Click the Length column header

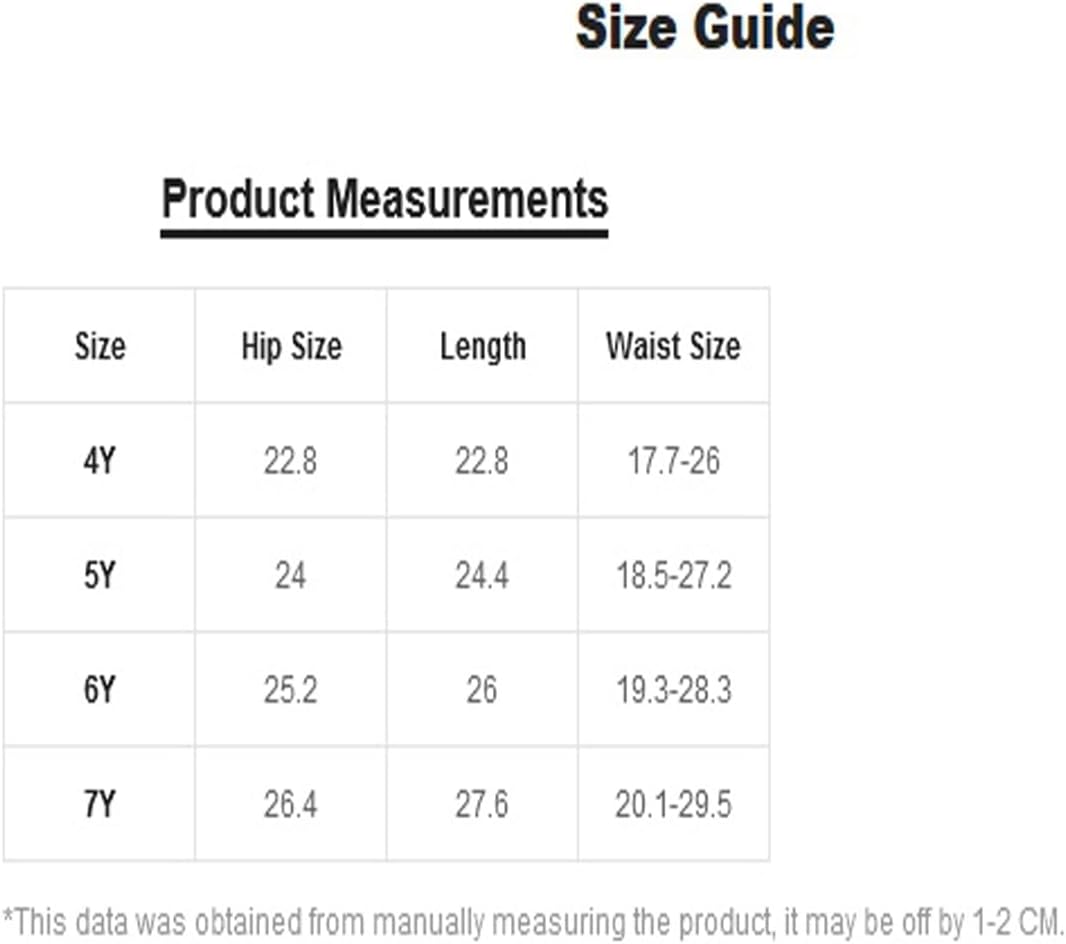483,347
